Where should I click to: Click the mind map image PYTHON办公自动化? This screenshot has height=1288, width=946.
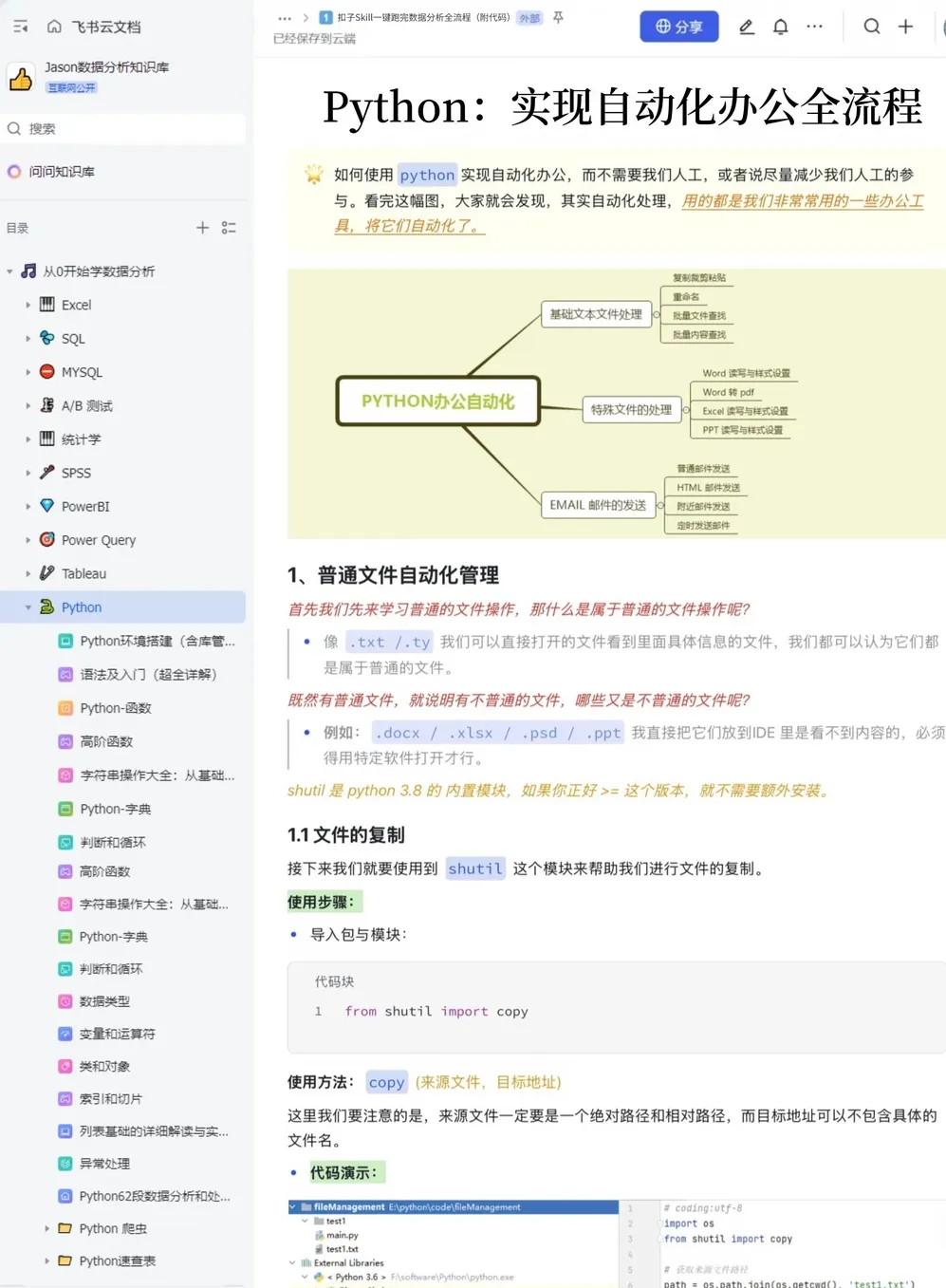[x=617, y=404]
